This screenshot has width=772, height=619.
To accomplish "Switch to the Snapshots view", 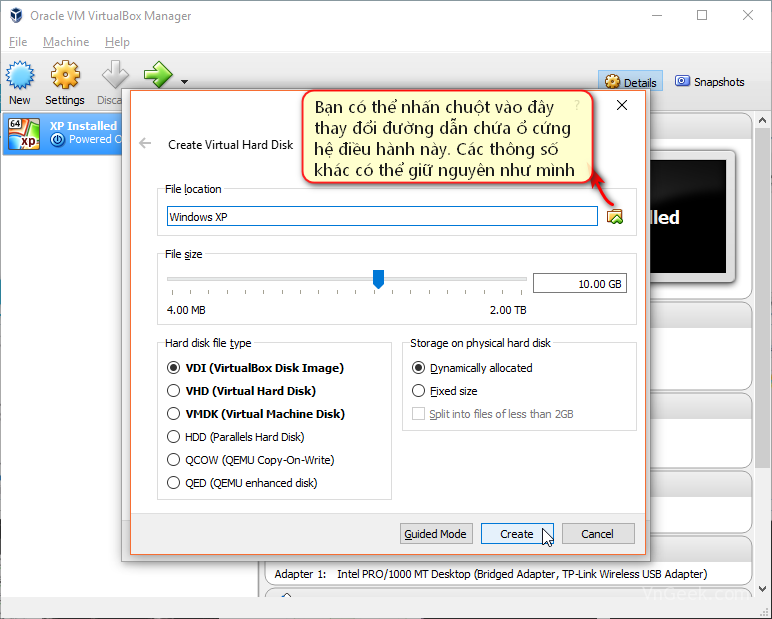I will point(709,82).
